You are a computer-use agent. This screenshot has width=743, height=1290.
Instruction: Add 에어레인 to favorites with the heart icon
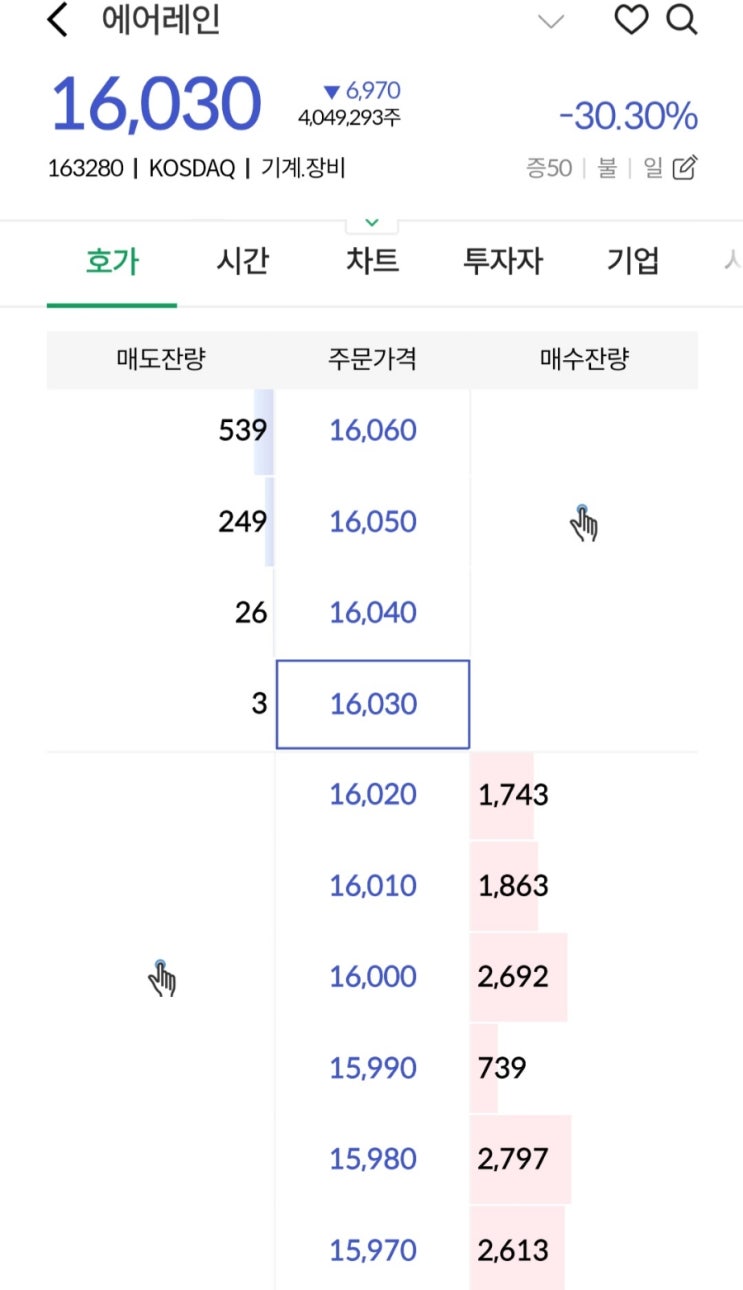point(630,20)
